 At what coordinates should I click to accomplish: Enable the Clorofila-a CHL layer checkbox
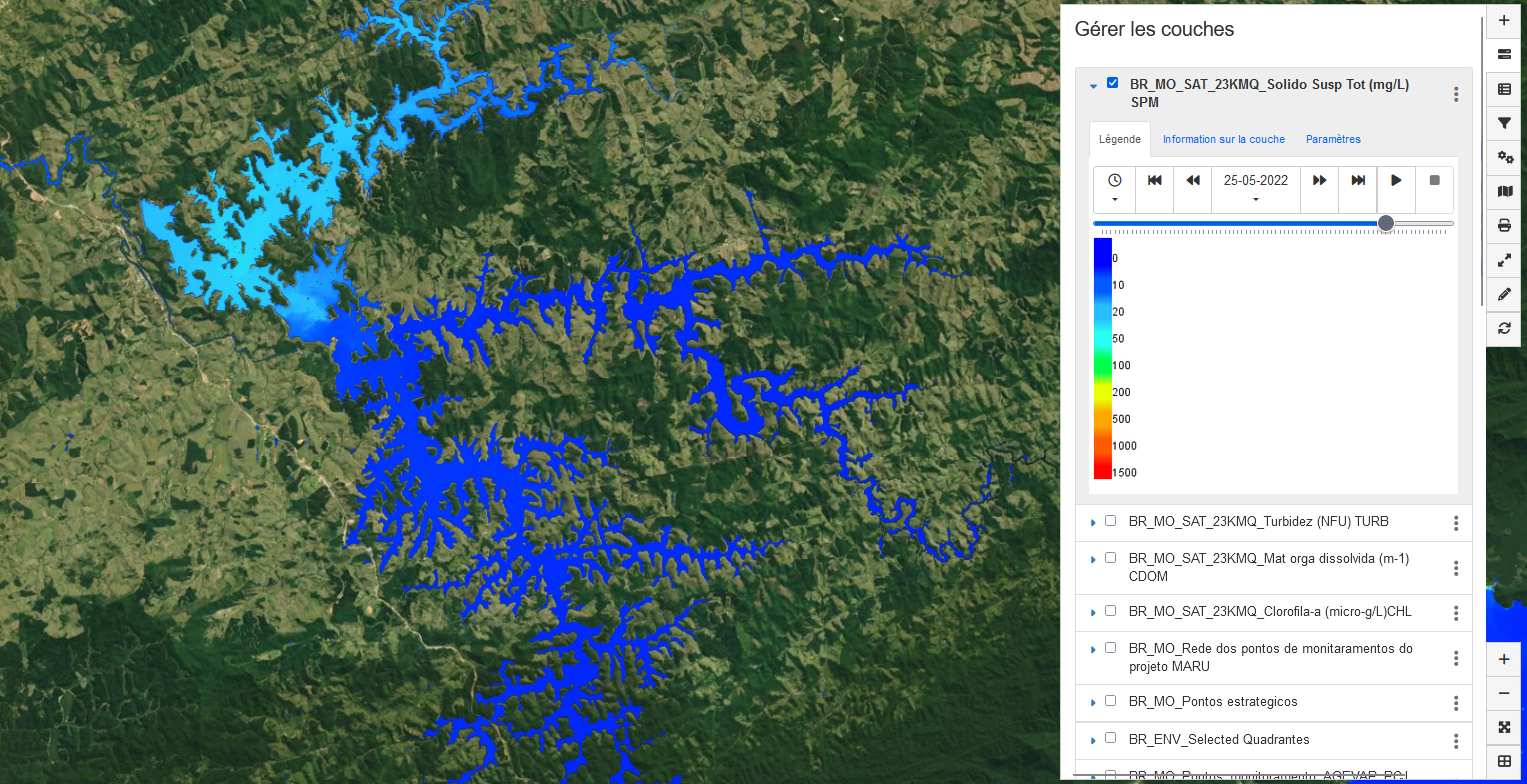[x=1110, y=611]
